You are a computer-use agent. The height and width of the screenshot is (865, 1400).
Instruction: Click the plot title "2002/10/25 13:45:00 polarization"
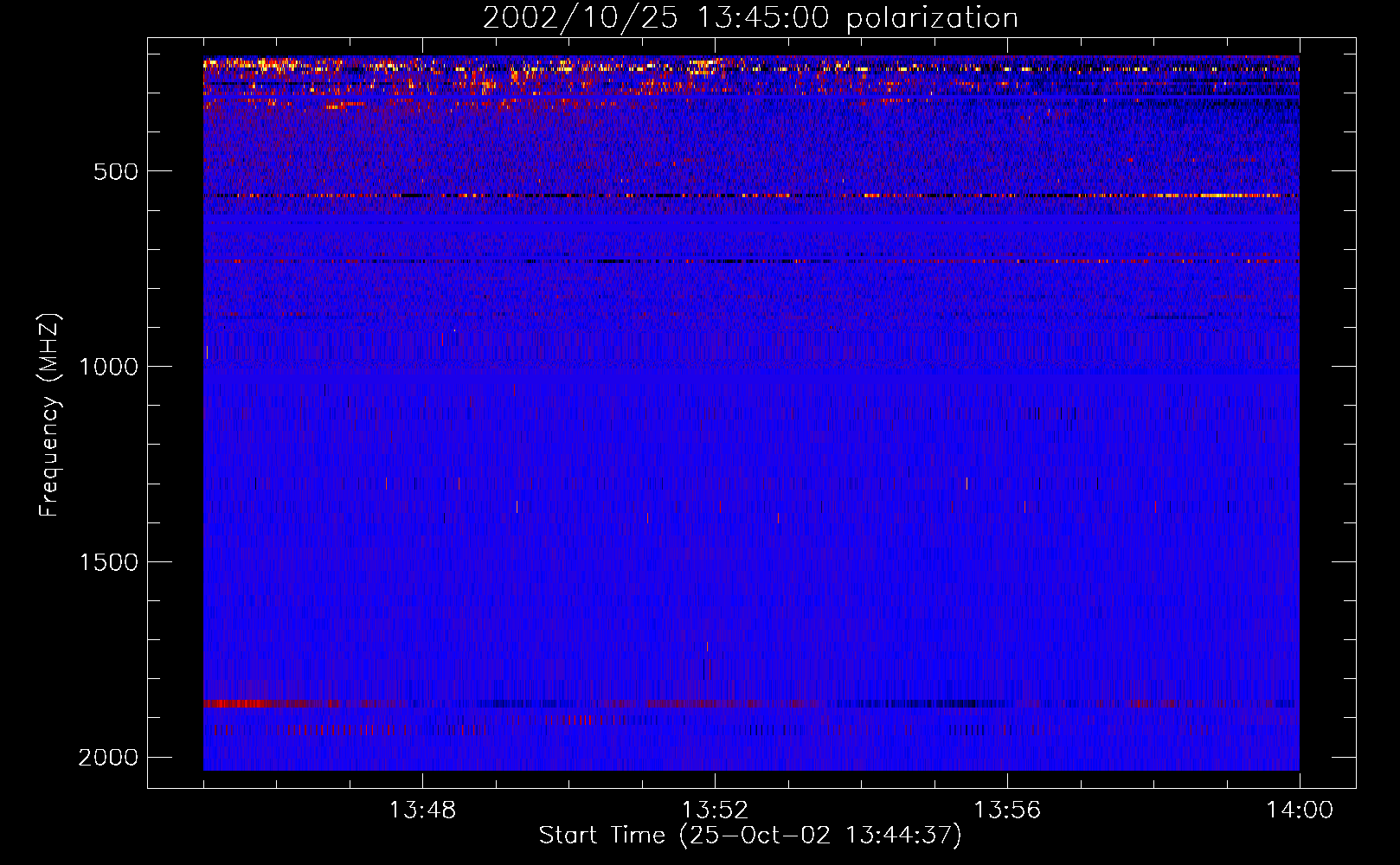point(750,18)
